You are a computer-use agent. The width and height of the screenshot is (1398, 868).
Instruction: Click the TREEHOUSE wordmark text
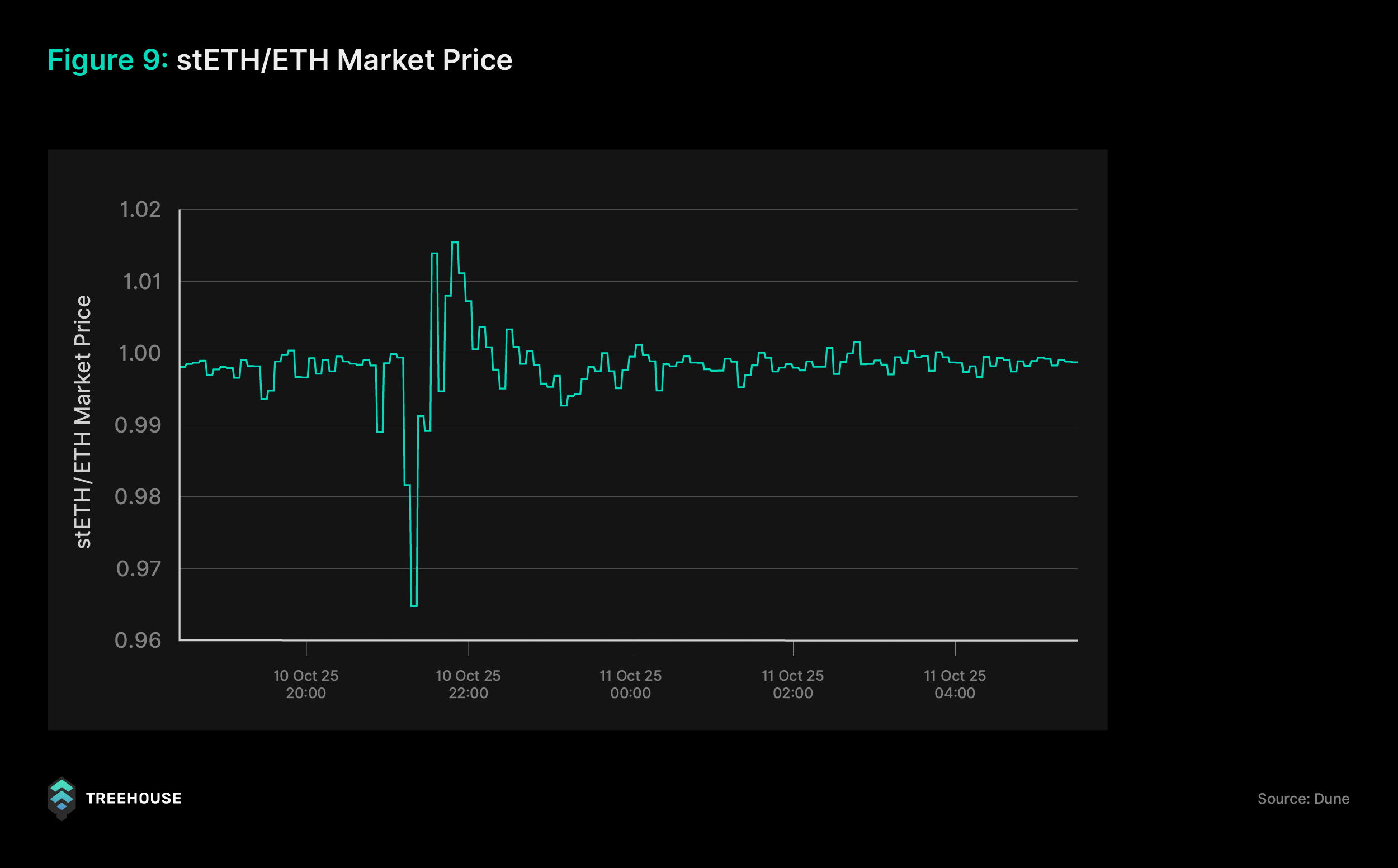coord(133,799)
